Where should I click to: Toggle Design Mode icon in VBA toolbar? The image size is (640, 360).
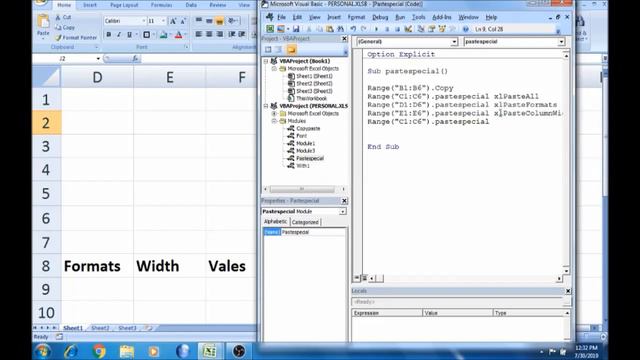tap(408, 29)
